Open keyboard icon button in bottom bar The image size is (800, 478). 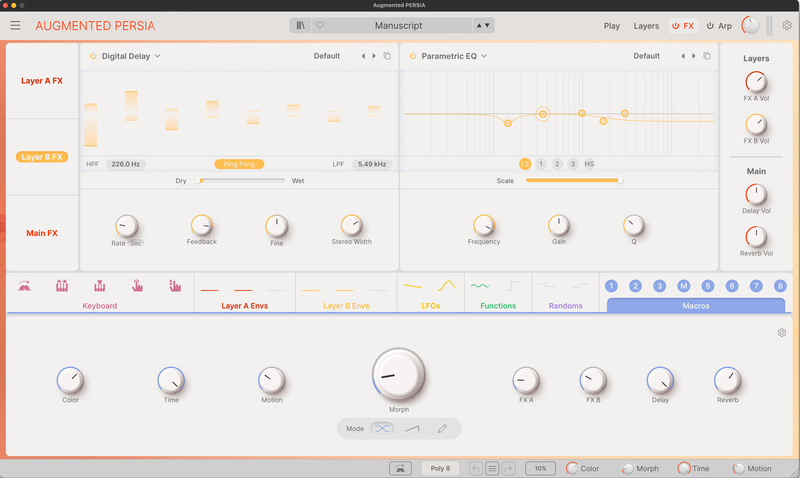pyautogui.click(x=401, y=468)
